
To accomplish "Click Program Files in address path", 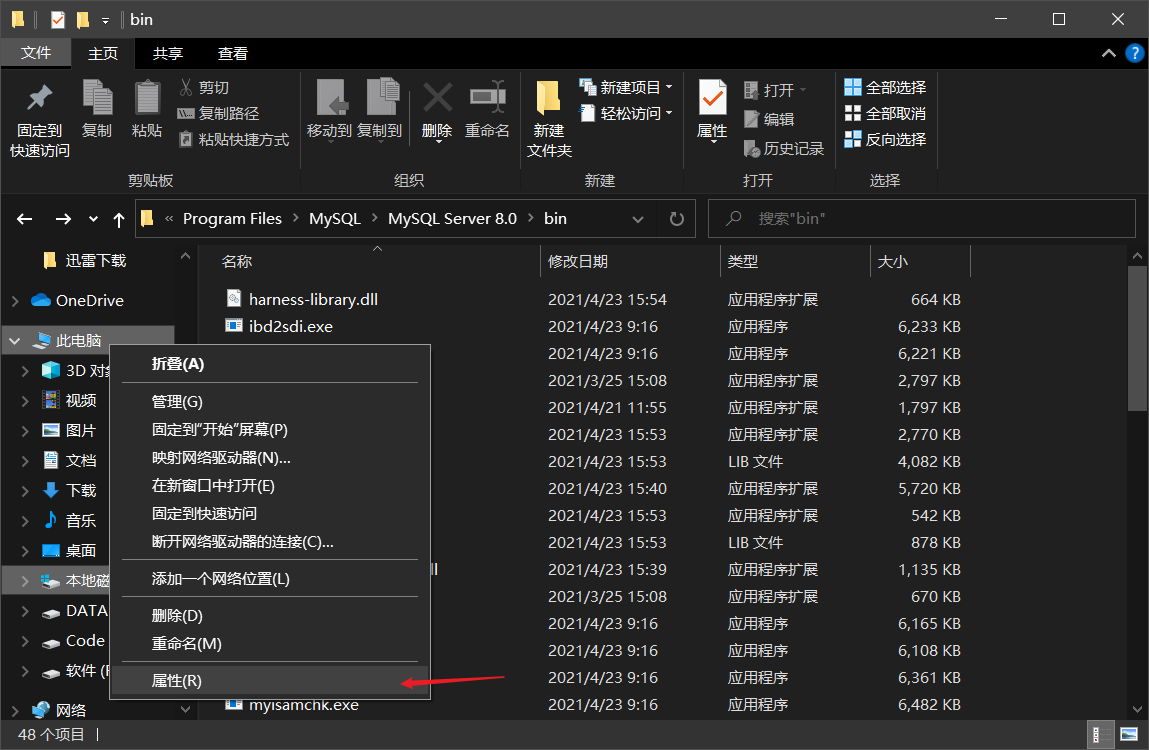I will pos(232,218).
